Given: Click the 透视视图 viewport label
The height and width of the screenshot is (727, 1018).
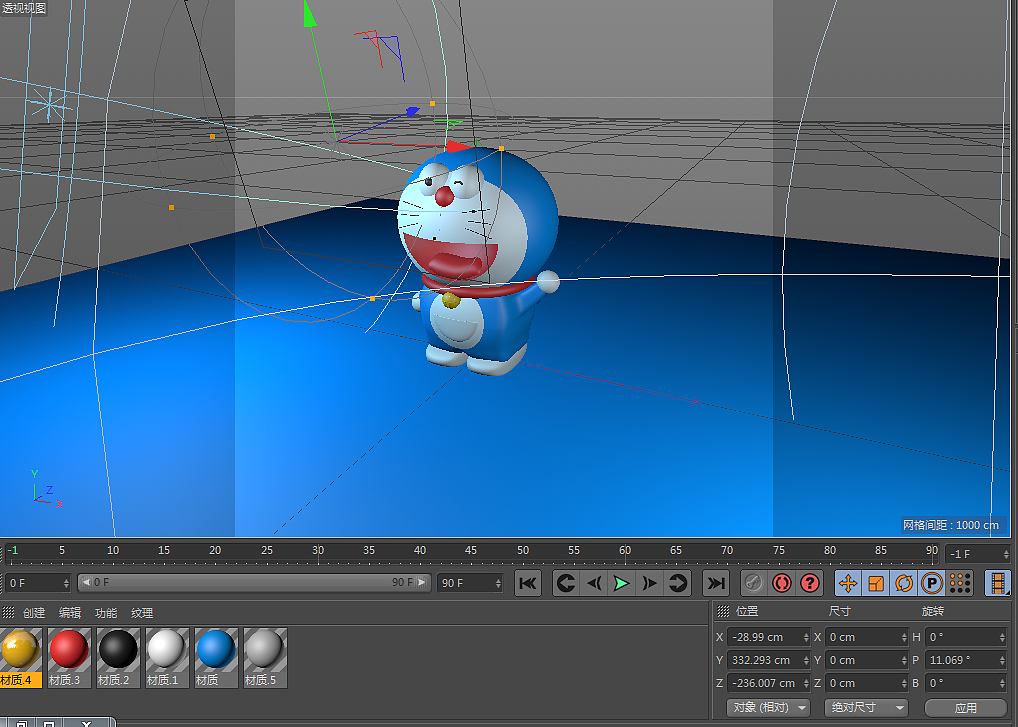Looking at the screenshot, I should (x=24, y=8).
